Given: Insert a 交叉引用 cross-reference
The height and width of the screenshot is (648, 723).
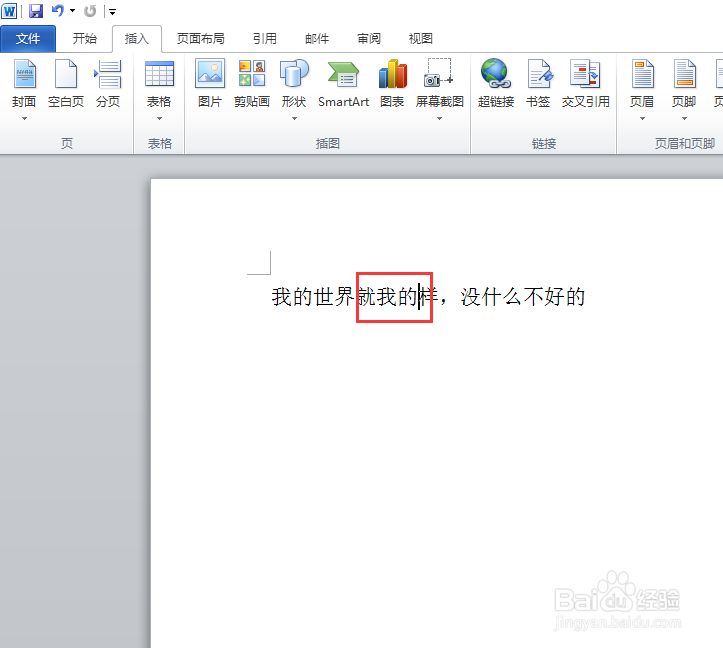Looking at the screenshot, I should [x=586, y=84].
